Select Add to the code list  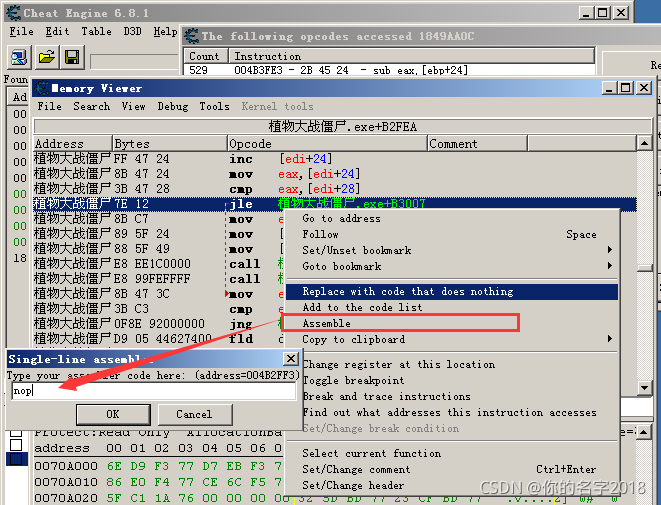click(x=452, y=308)
